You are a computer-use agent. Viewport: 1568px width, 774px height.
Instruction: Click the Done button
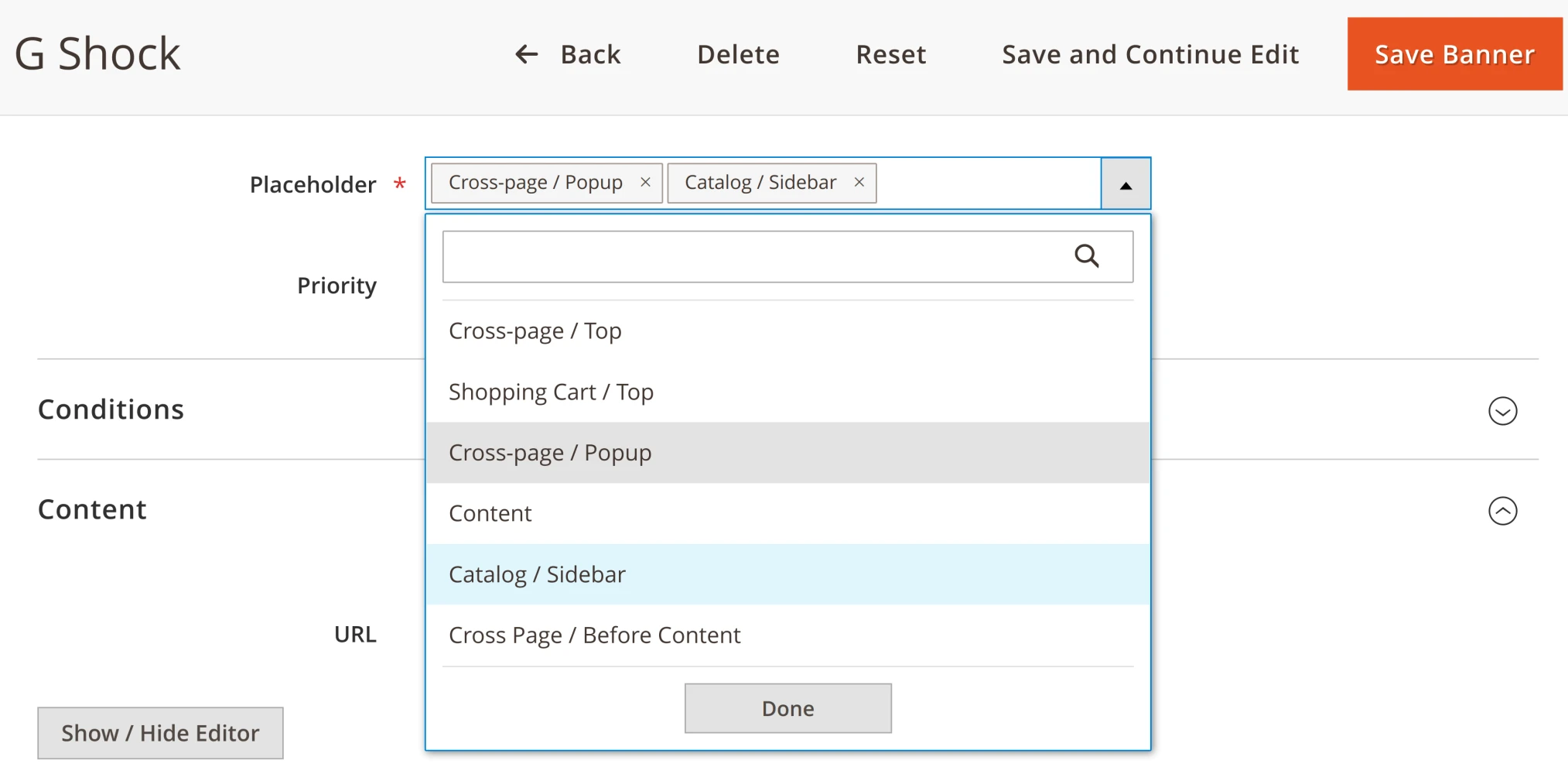point(787,707)
